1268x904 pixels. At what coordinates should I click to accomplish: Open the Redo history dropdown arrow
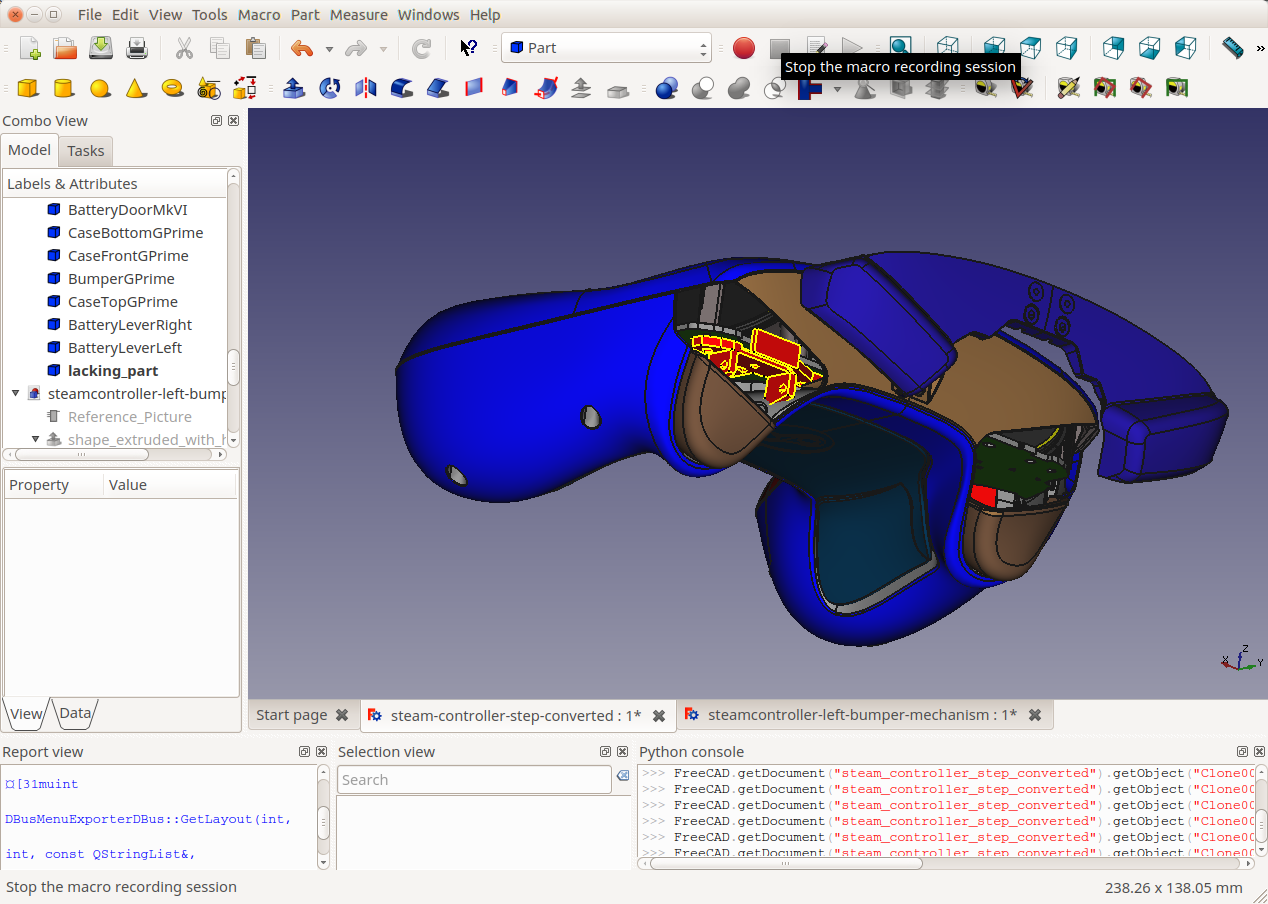383,48
